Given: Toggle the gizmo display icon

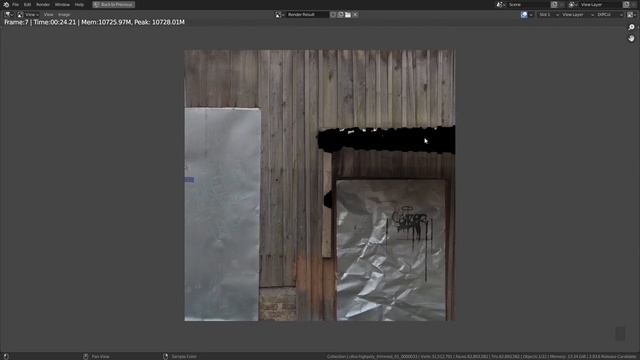Looking at the screenshot, I should (524, 15).
